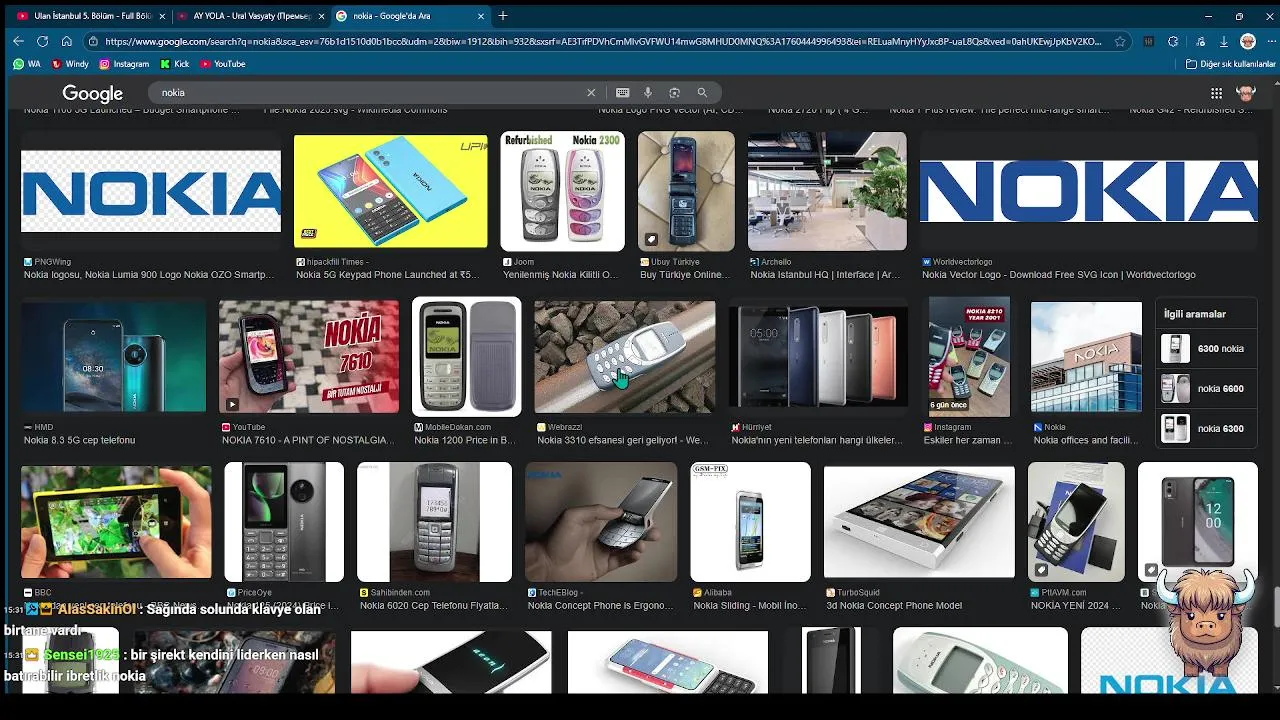This screenshot has width=1280, height=720.
Task: Select related search nokia 6300
Action: point(1205,428)
